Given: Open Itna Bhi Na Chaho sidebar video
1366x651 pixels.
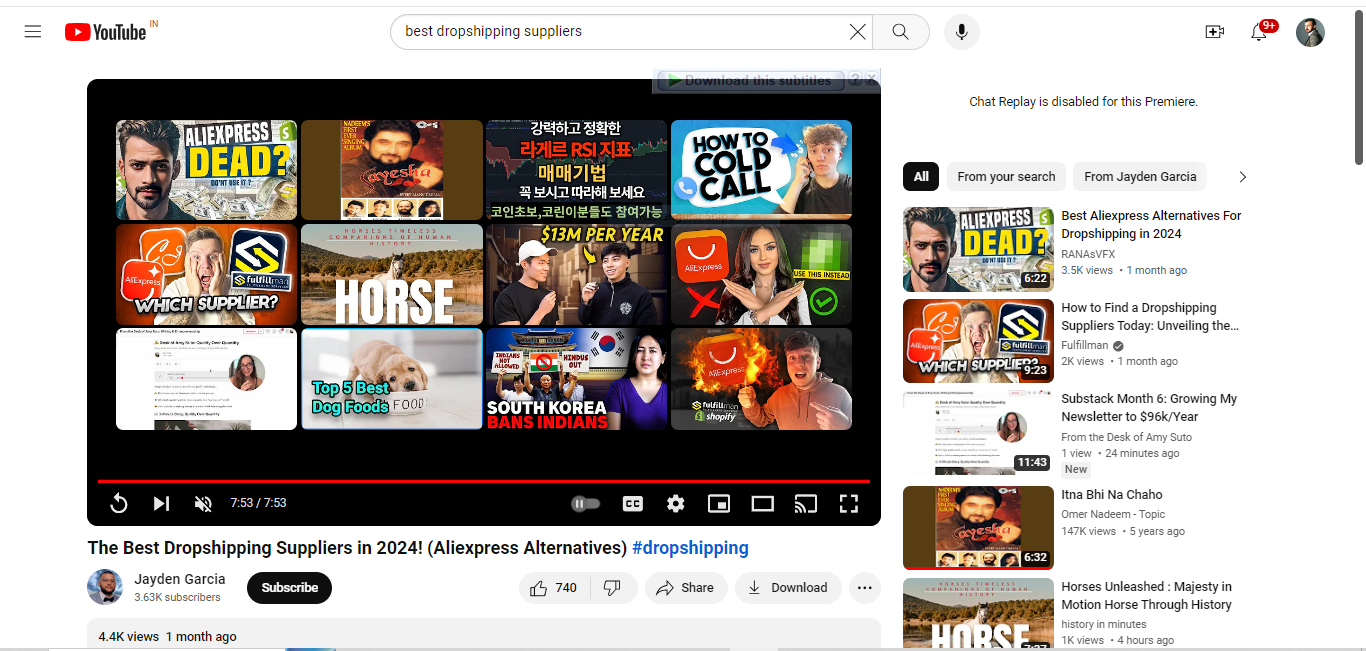Looking at the screenshot, I should 1112,495.
